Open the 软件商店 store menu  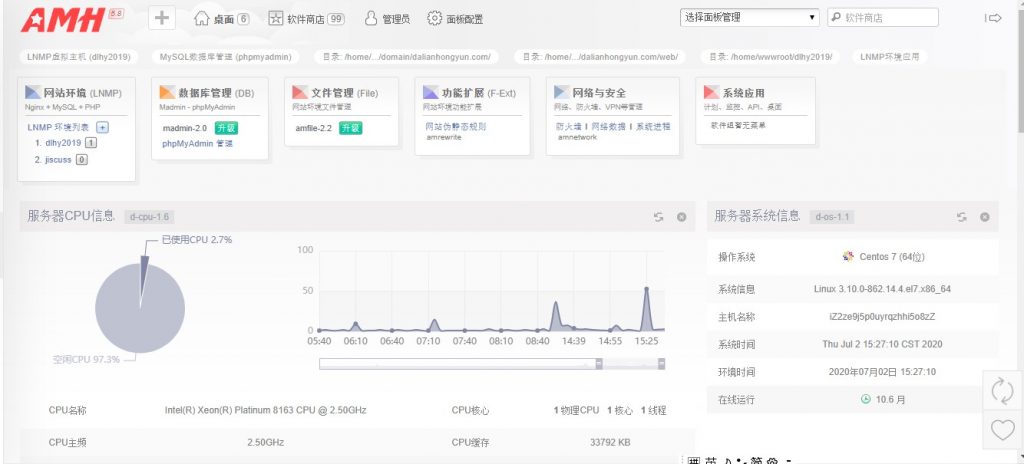[306, 19]
